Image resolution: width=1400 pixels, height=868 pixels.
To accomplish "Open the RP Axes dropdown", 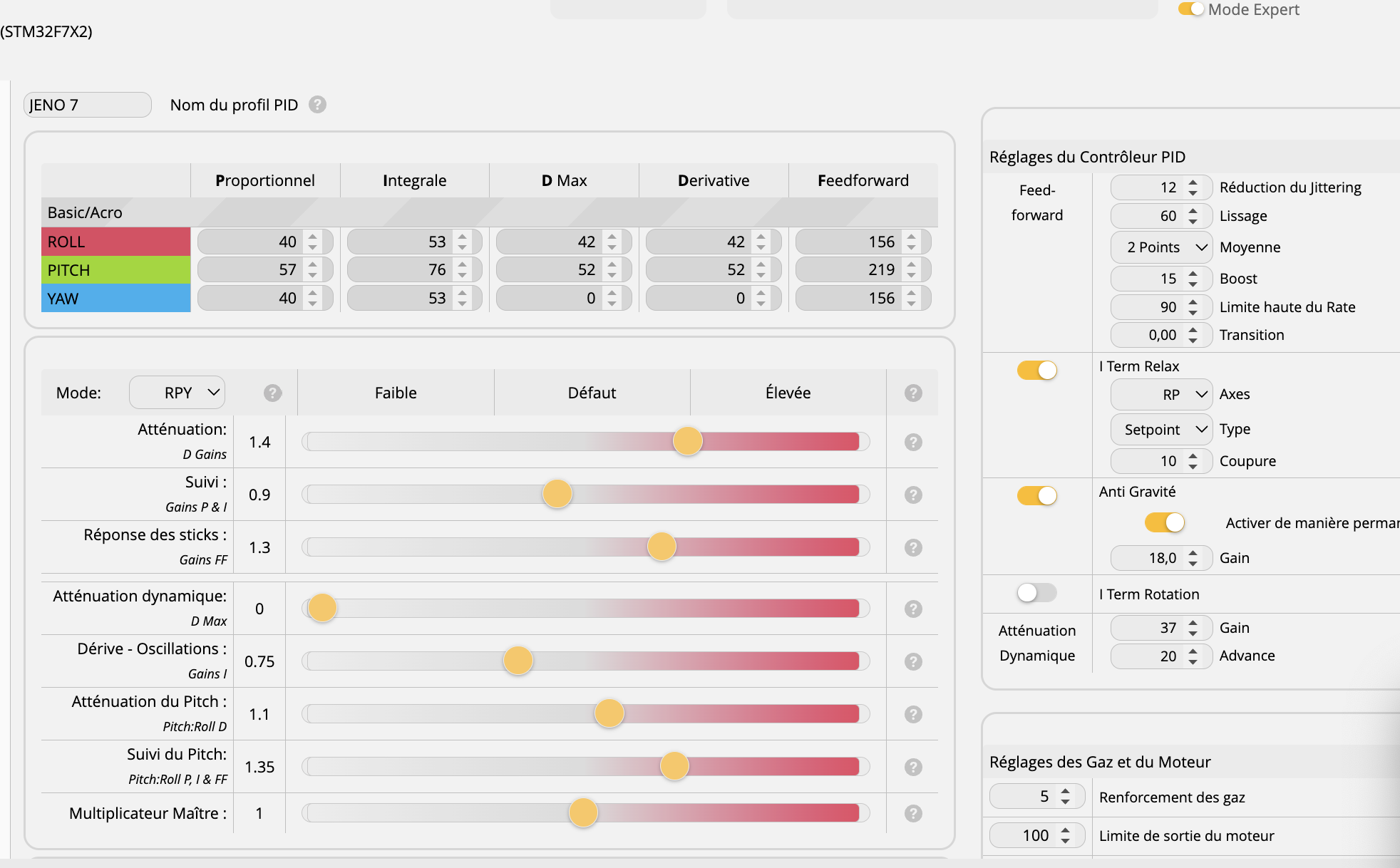I will point(1161,394).
